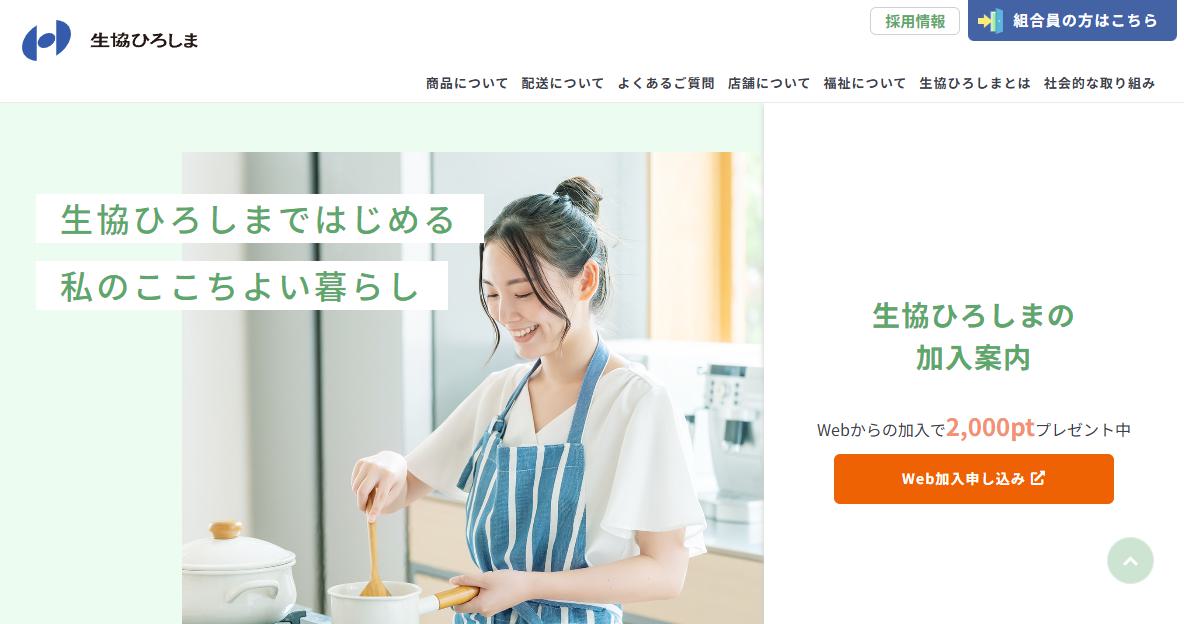Select 社会的な取り組み in navigation
The image size is (1184, 624).
tap(1099, 83)
